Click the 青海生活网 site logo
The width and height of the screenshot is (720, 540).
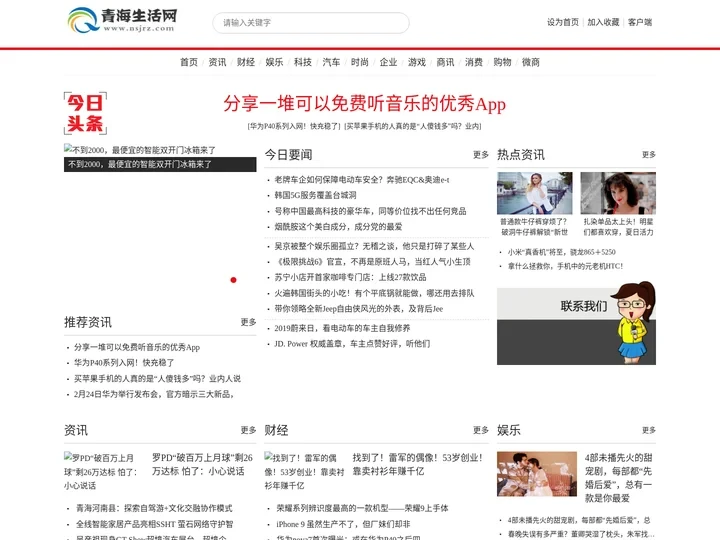point(122,20)
